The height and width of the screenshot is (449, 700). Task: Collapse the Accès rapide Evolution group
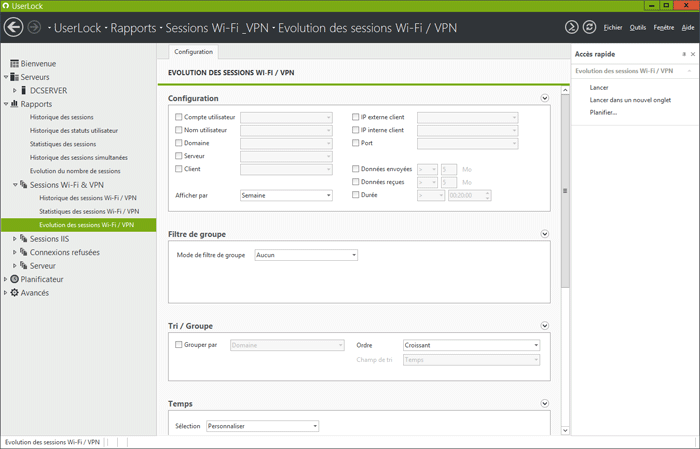(689, 71)
